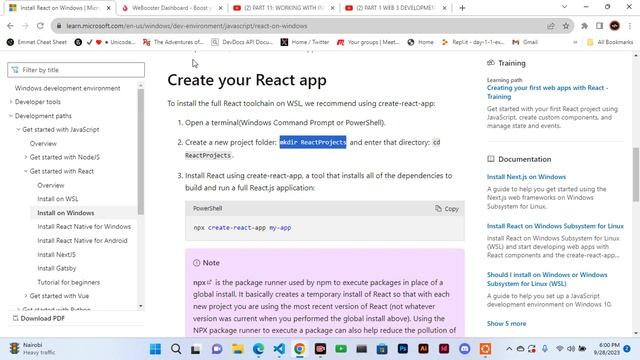Open the extensions puzzle icon
The width and height of the screenshot is (640, 360).
[584, 26]
